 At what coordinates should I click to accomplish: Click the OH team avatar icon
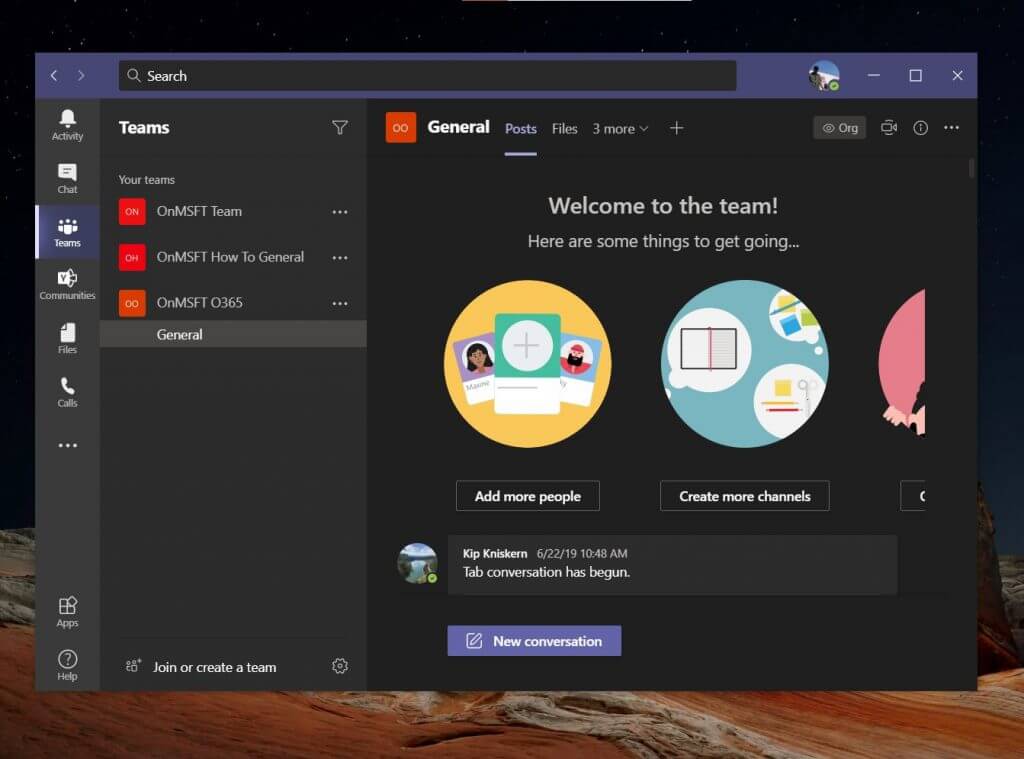[132, 257]
